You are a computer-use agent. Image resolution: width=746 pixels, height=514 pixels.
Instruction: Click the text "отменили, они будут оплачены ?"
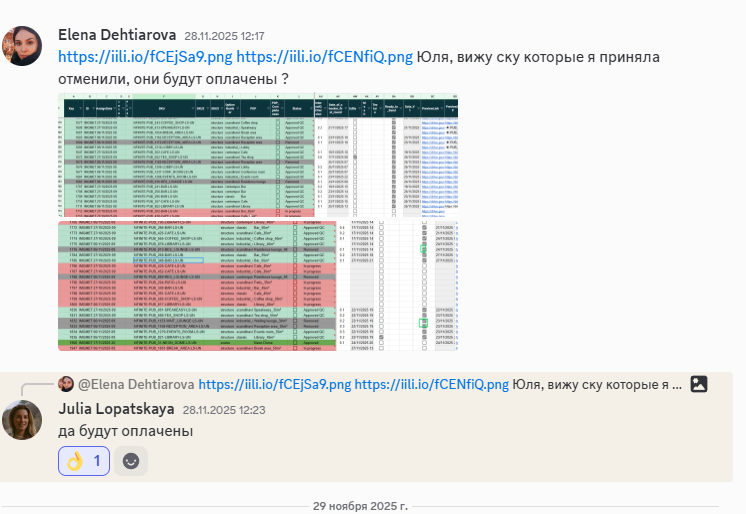173,79
